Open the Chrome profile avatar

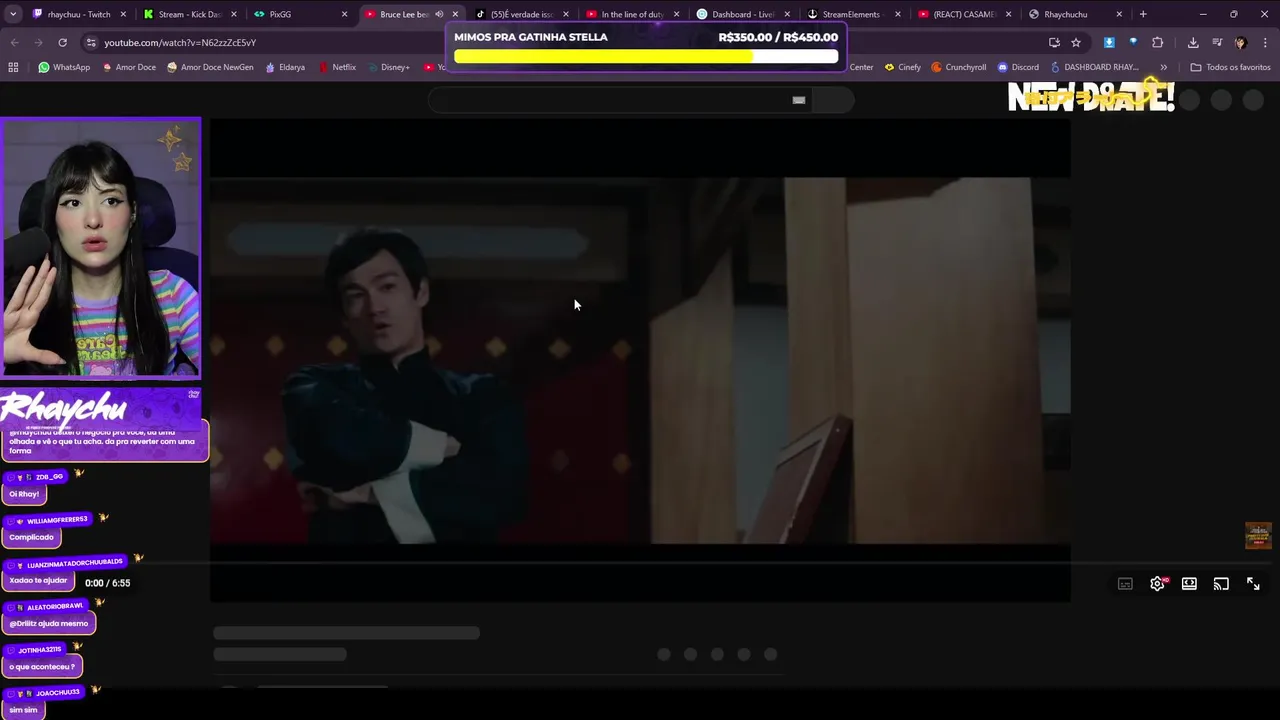[x=1241, y=43]
